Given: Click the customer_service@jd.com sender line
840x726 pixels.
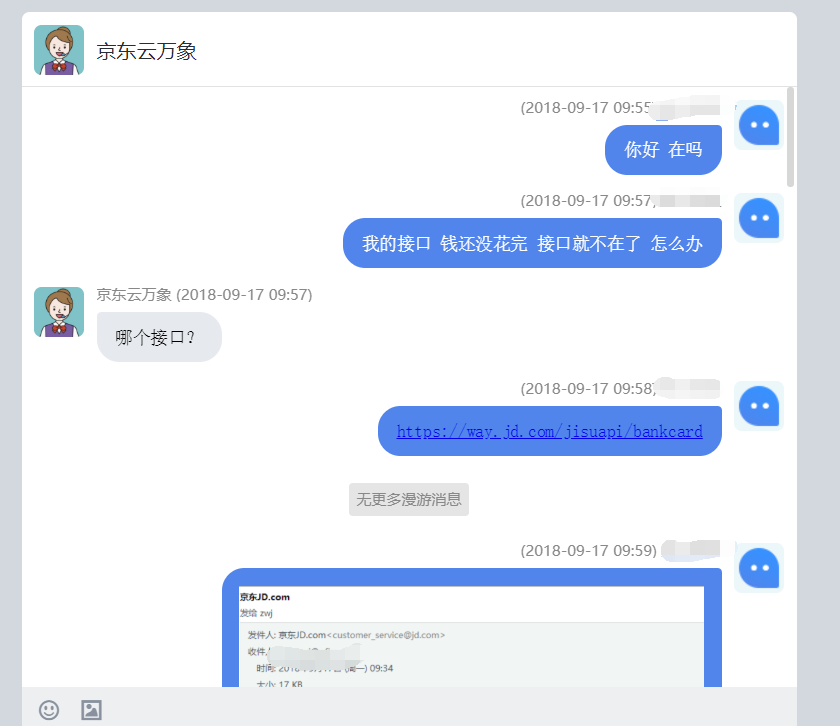Looking at the screenshot, I should pyautogui.click(x=346, y=635).
